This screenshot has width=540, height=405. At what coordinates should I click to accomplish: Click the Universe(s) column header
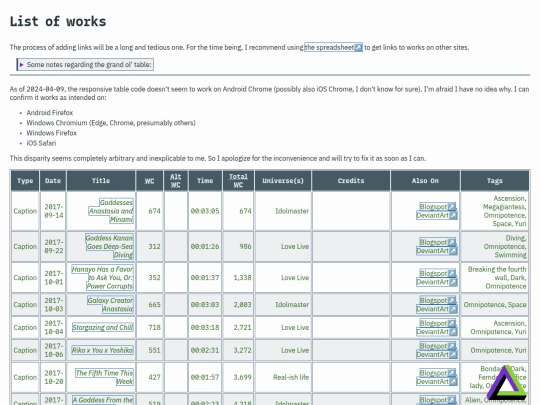pos(283,180)
